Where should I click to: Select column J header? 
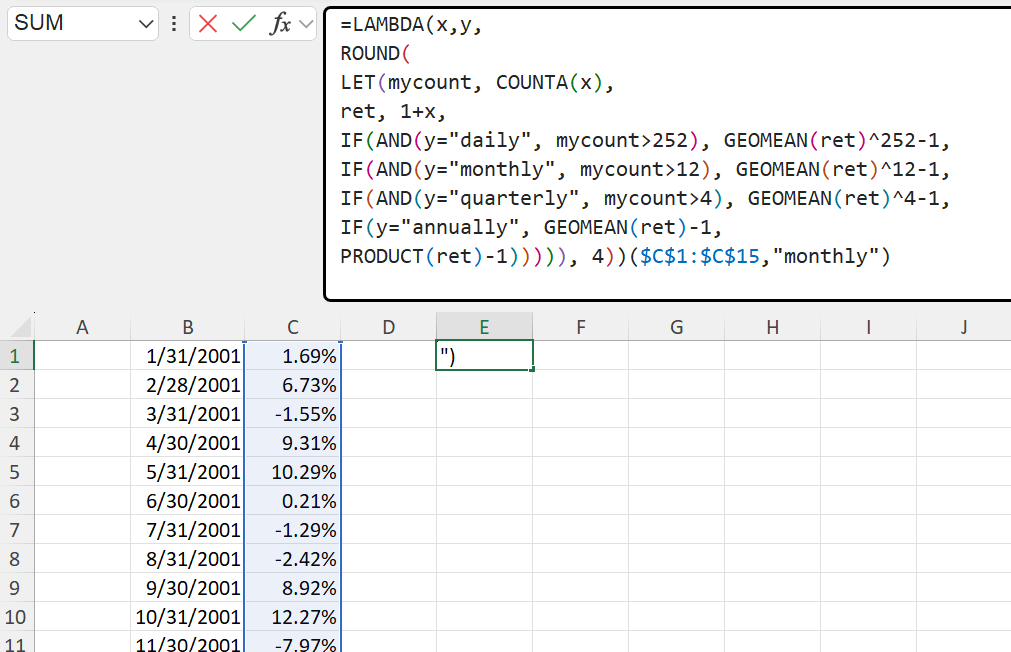tap(963, 327)
